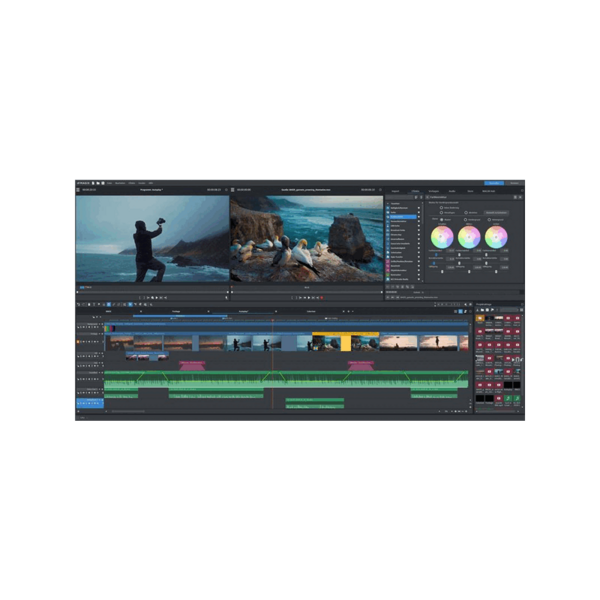Select the Abziehen radio button
Image resolution: width=600 pixels, height=600 pixels.
point(466,212)
